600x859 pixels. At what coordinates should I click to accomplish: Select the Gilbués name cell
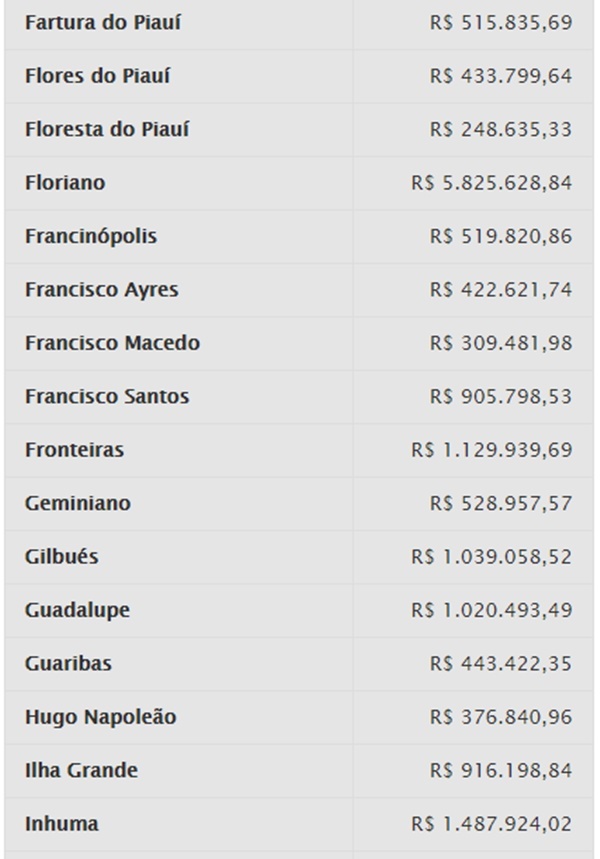coord(61,557)
